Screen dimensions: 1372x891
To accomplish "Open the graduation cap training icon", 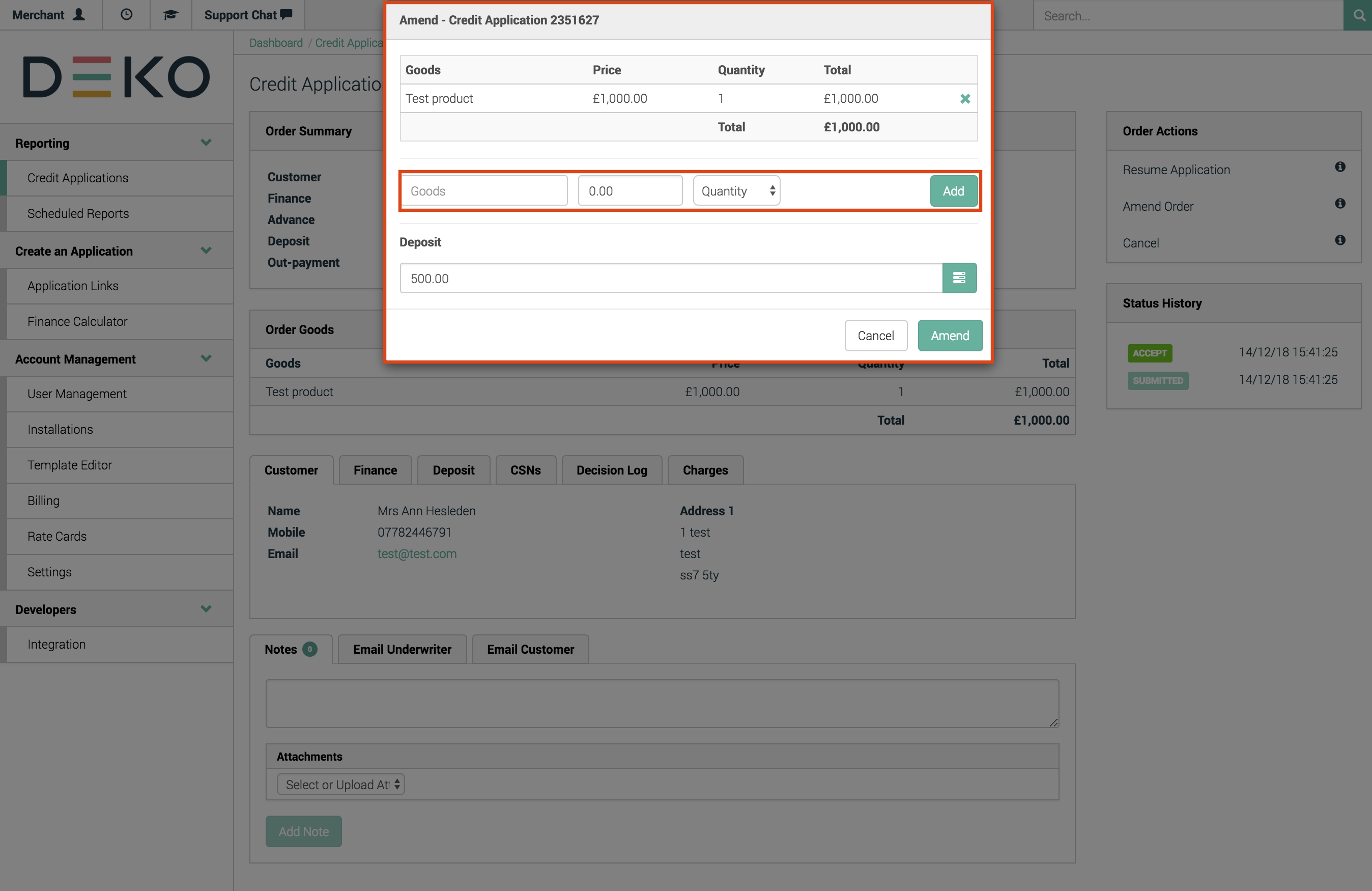I will coord(170,15).
